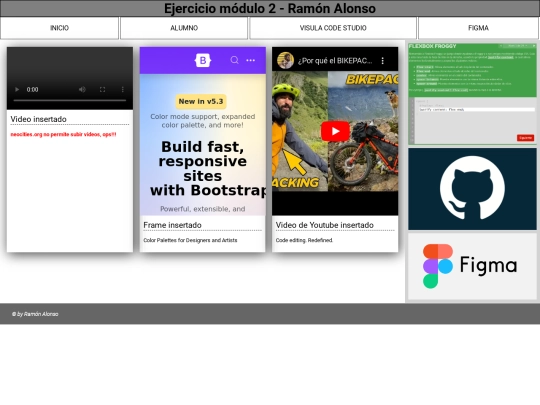Open the YouTube video title link
The image size is (540, 405).
click(335, 61)
